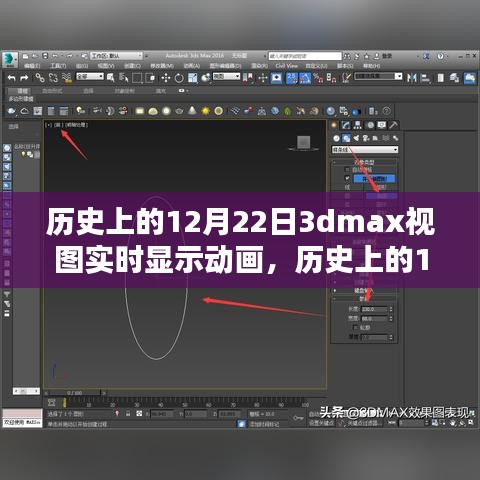
Task: Select the Bind to Space Warp tool
Action: pyautogui.click(x=67, y=78)
